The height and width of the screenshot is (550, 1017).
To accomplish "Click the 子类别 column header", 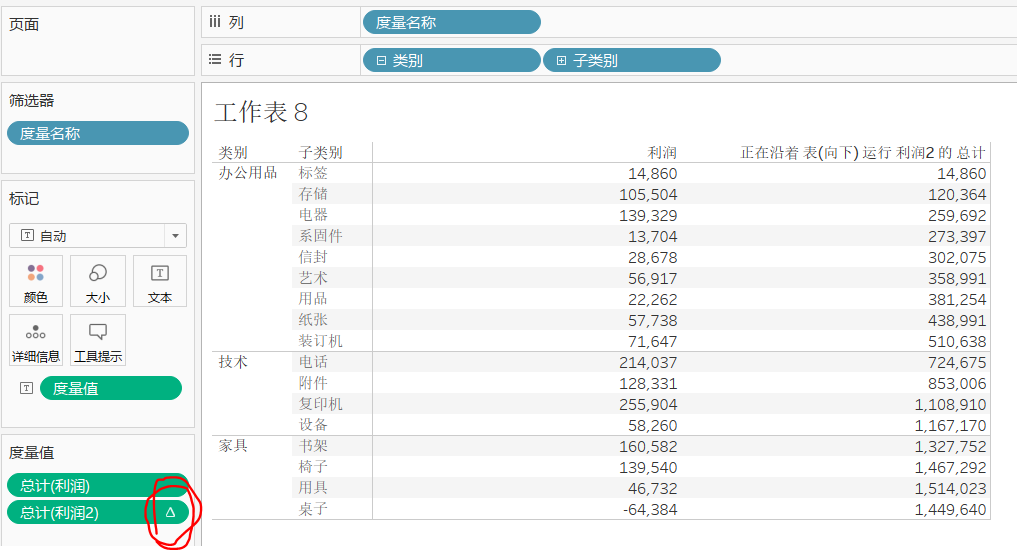I will (320, 152).
